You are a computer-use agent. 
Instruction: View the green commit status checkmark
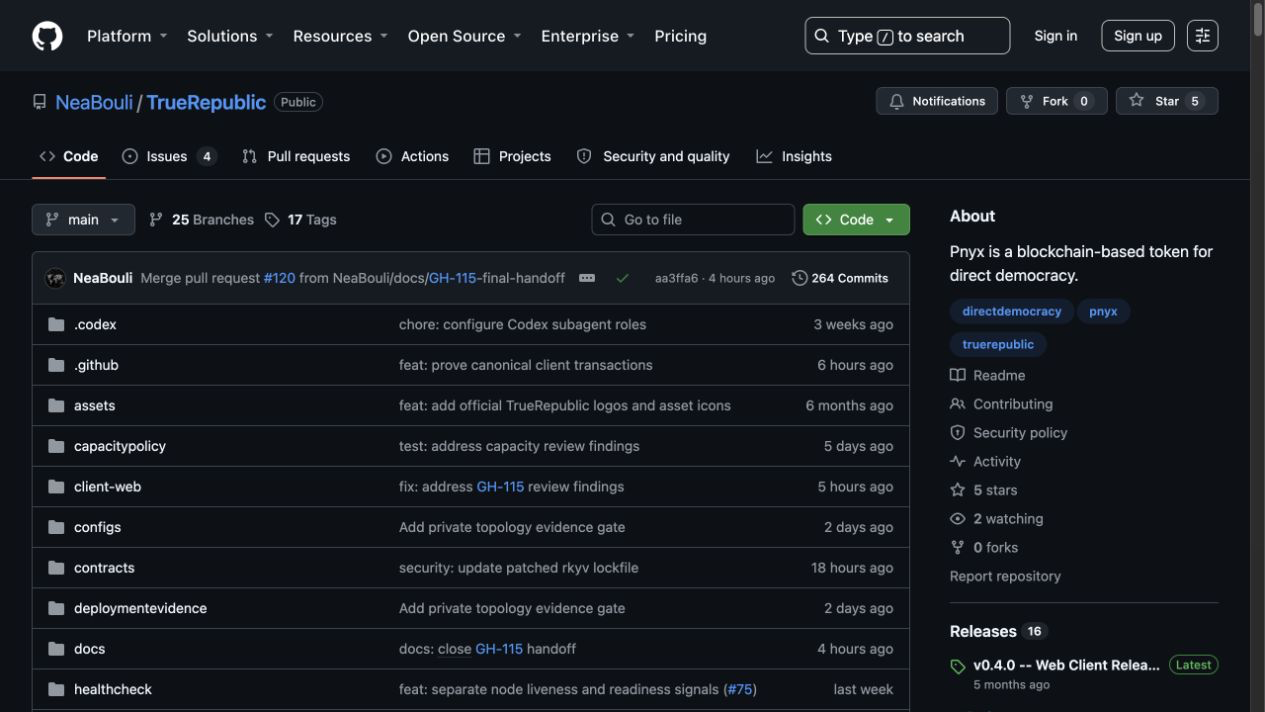622,278
